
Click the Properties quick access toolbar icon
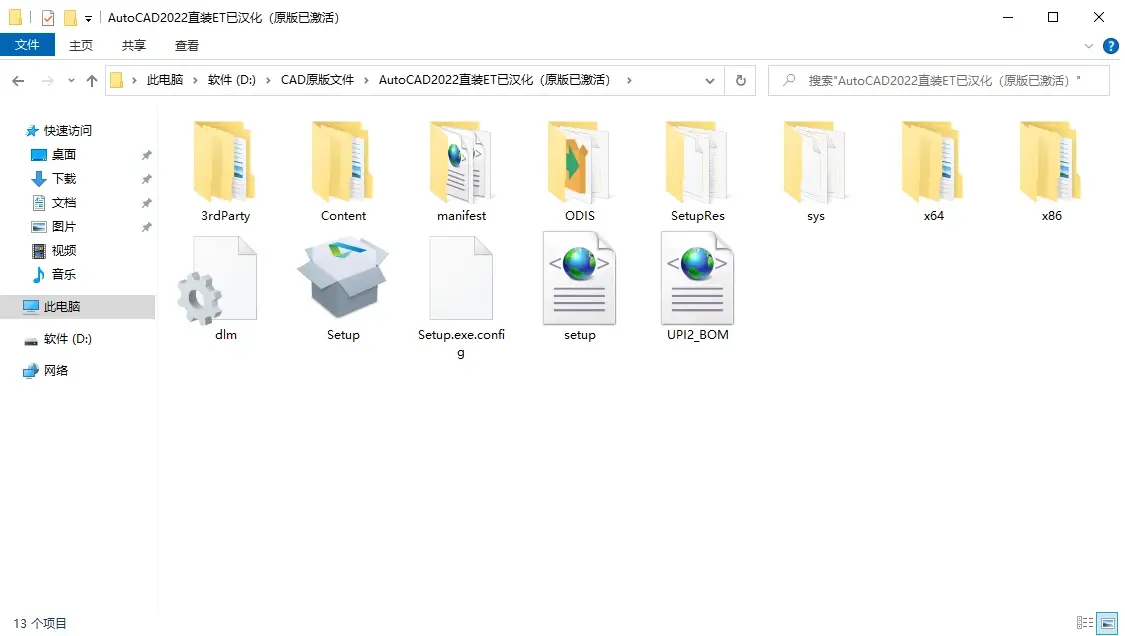point(48,17)
